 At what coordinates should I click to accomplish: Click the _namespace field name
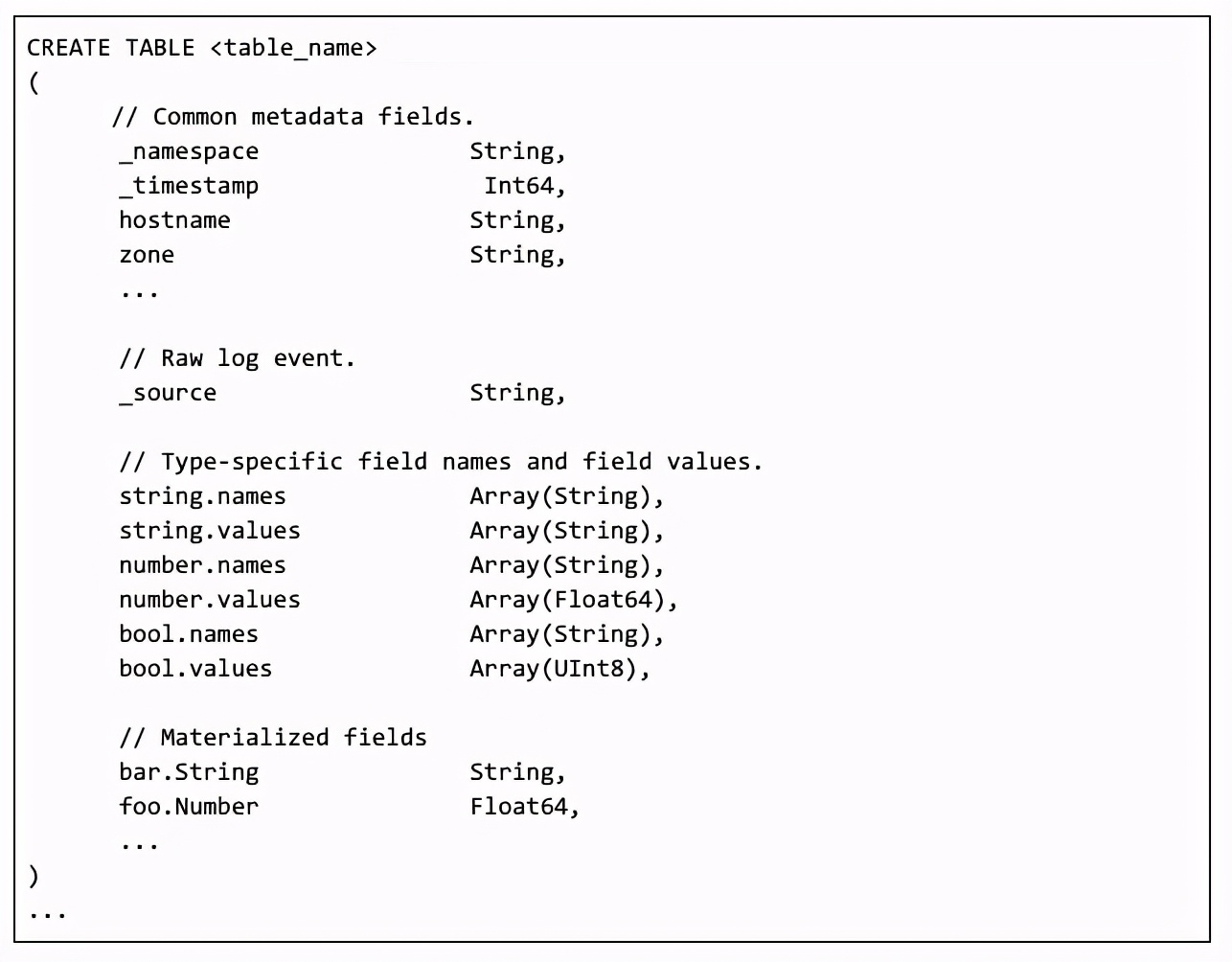coord(189,151)
